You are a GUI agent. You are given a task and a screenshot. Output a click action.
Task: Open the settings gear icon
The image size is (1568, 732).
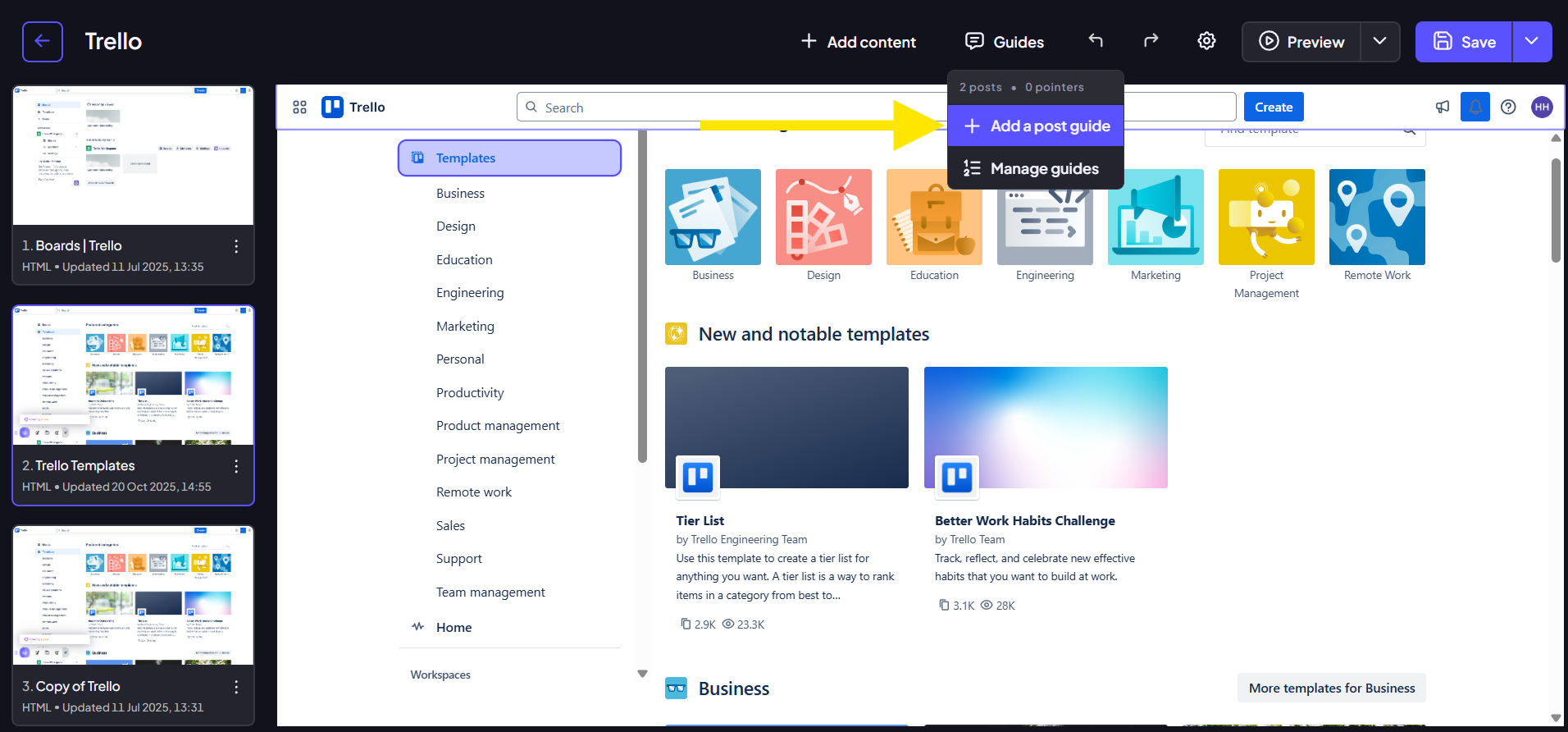pyautogui.click(x=1206, y=41)
